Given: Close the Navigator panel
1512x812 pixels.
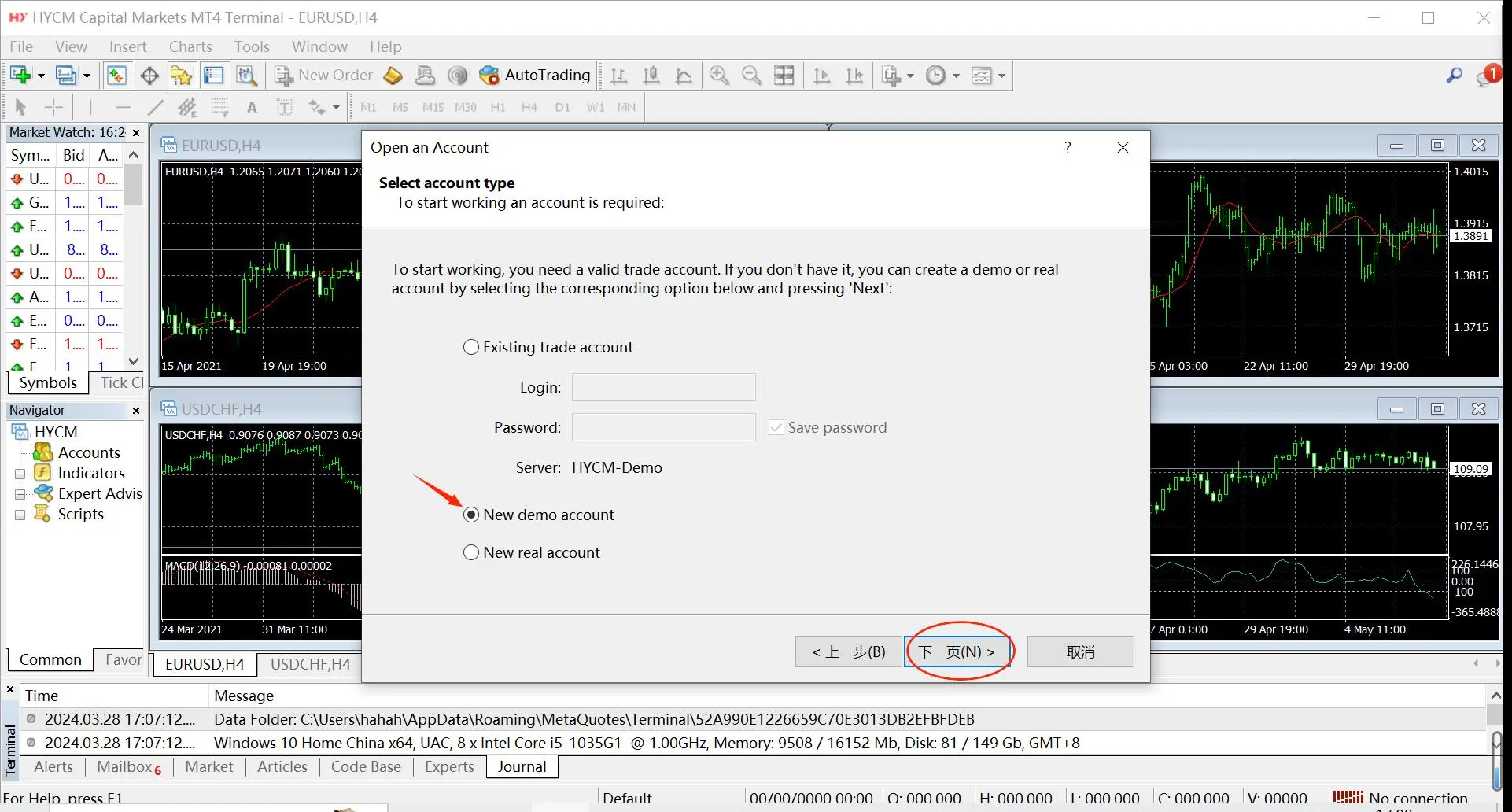Looking at the screenshot, I should [136, 410].
